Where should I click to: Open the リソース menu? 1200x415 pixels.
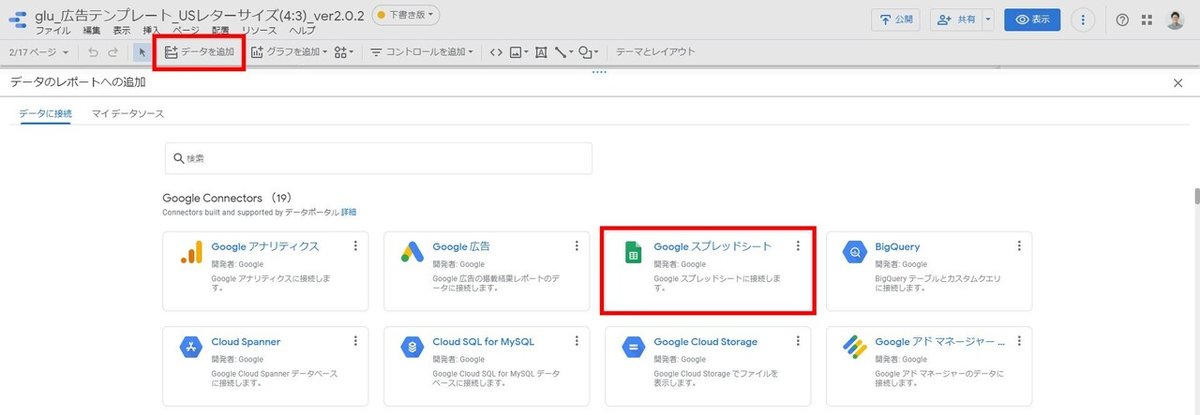pos(259,31)
